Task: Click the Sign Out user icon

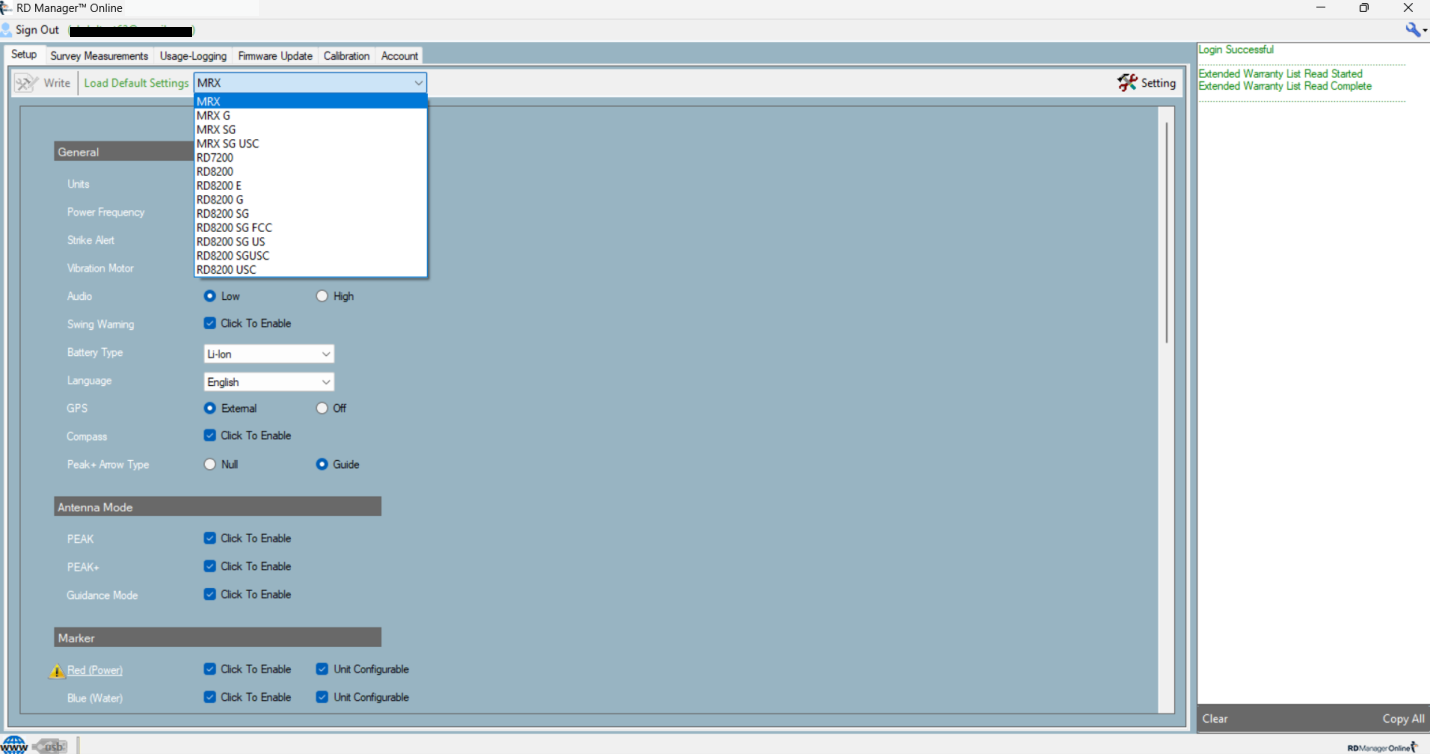Action: click(x=6, y=30)
